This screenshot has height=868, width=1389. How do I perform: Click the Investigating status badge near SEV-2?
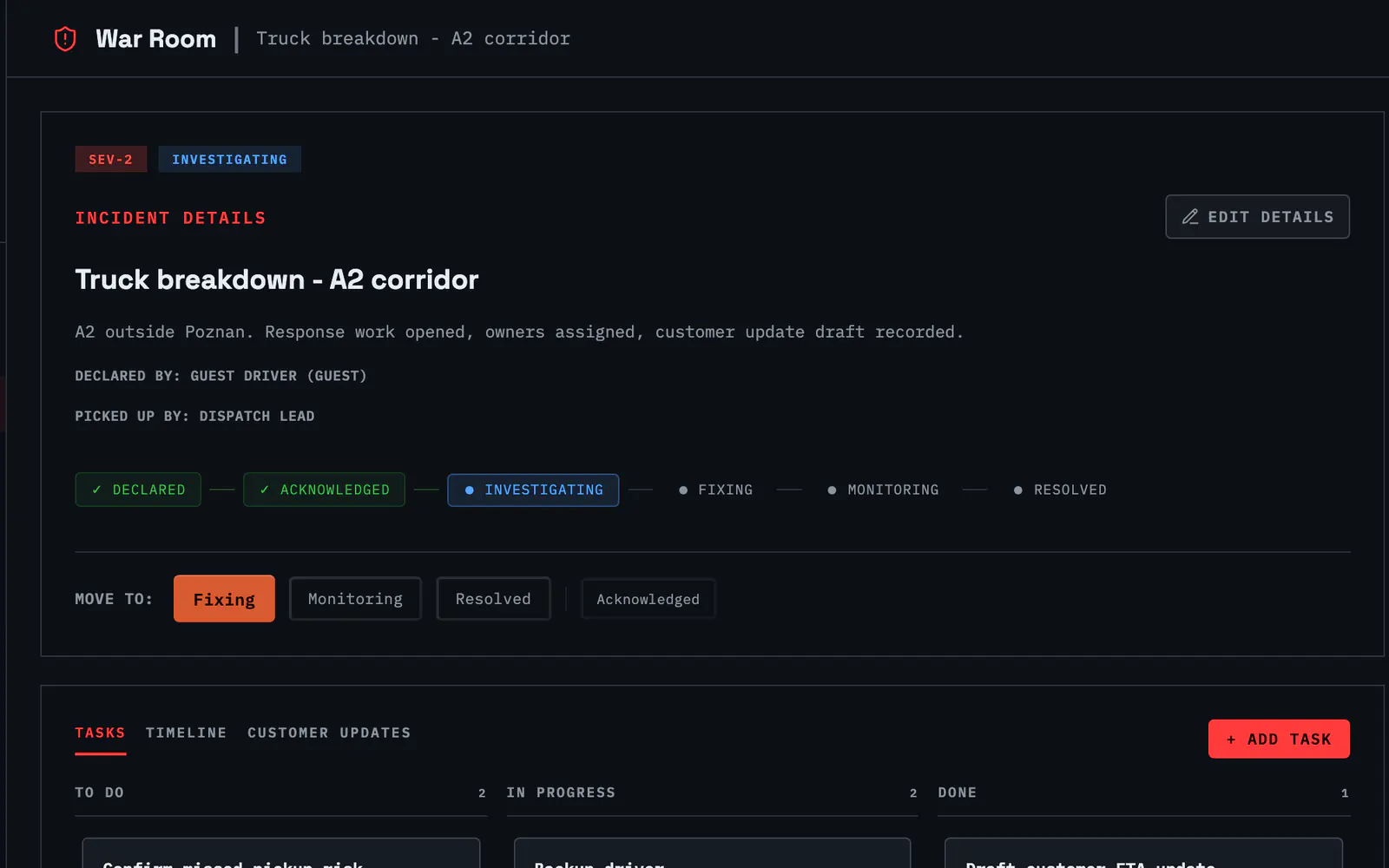pos(230,160)
